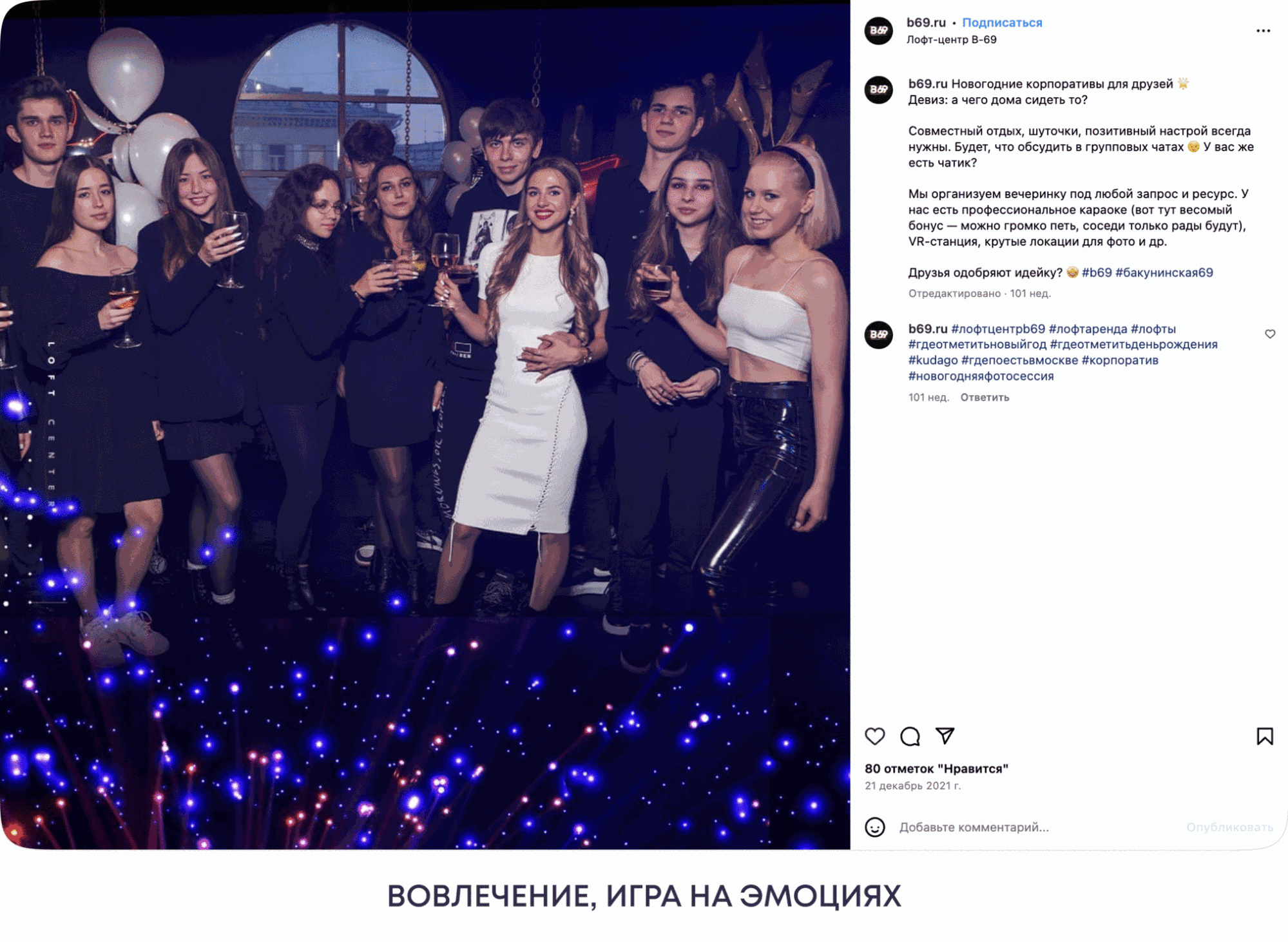The height and width of the screenshot is (942, 1288).
Task: Share the post with the paper plane icon
Action: [945, 736]
